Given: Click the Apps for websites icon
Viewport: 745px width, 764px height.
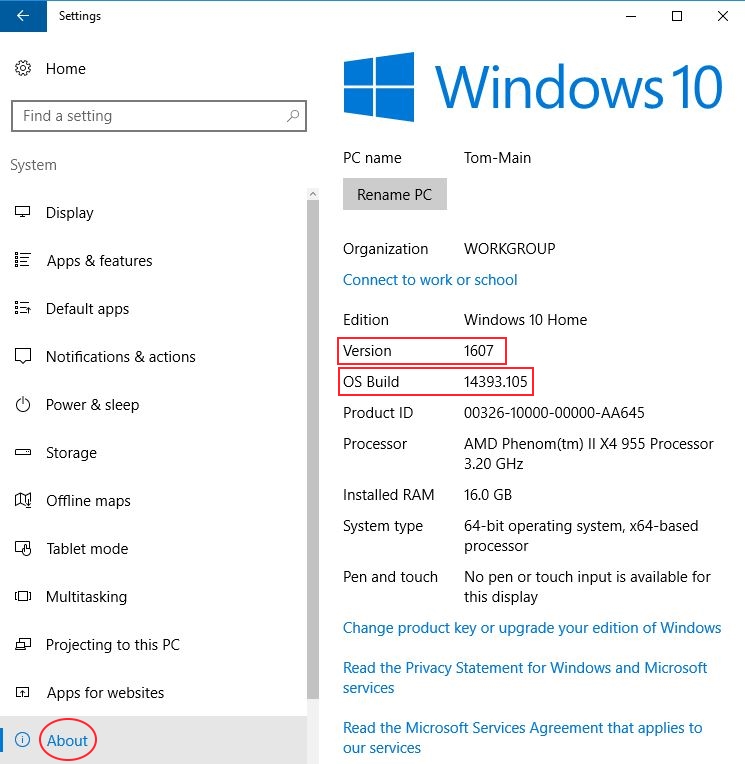Looking at the screenshot, I should [x=22, y=692].
